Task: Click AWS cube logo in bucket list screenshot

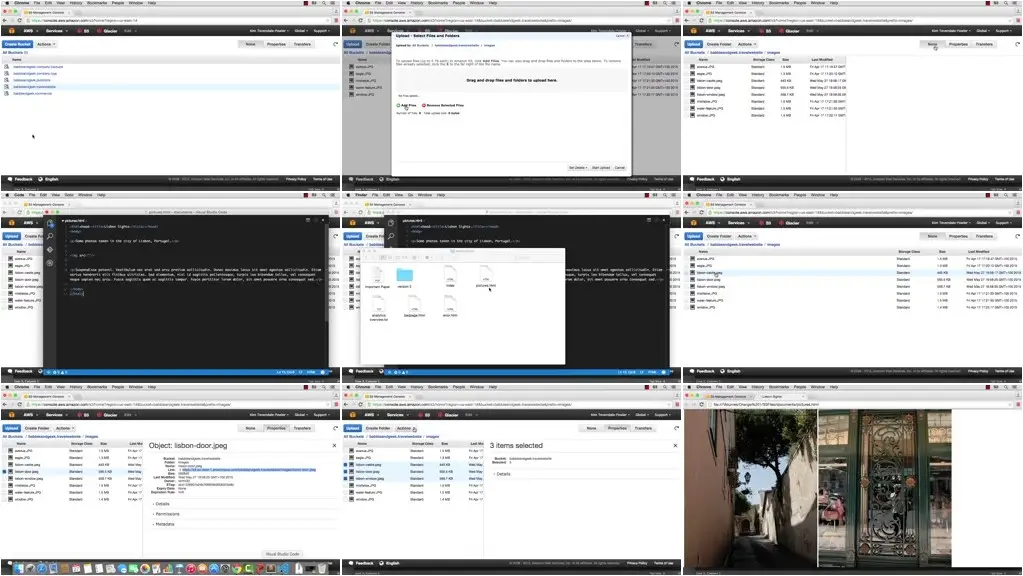Action: 11,31
